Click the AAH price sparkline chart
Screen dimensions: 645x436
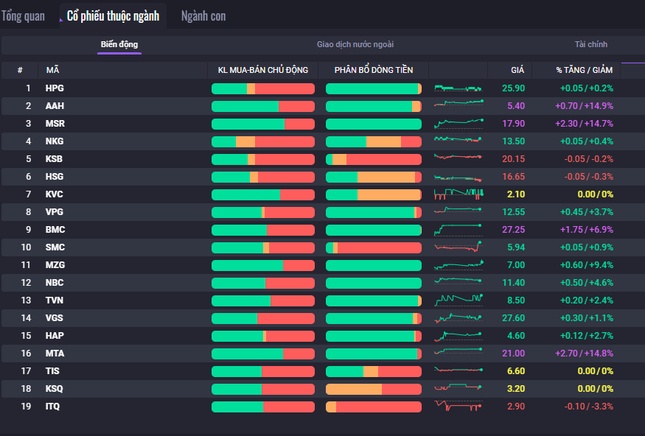coord(458,106)
